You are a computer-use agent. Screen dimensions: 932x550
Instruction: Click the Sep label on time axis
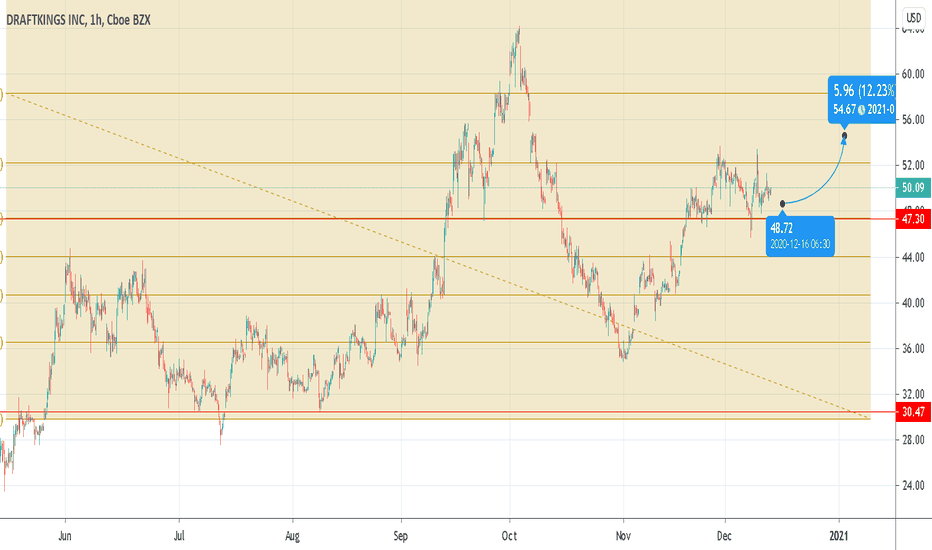[x=401, y=536]
